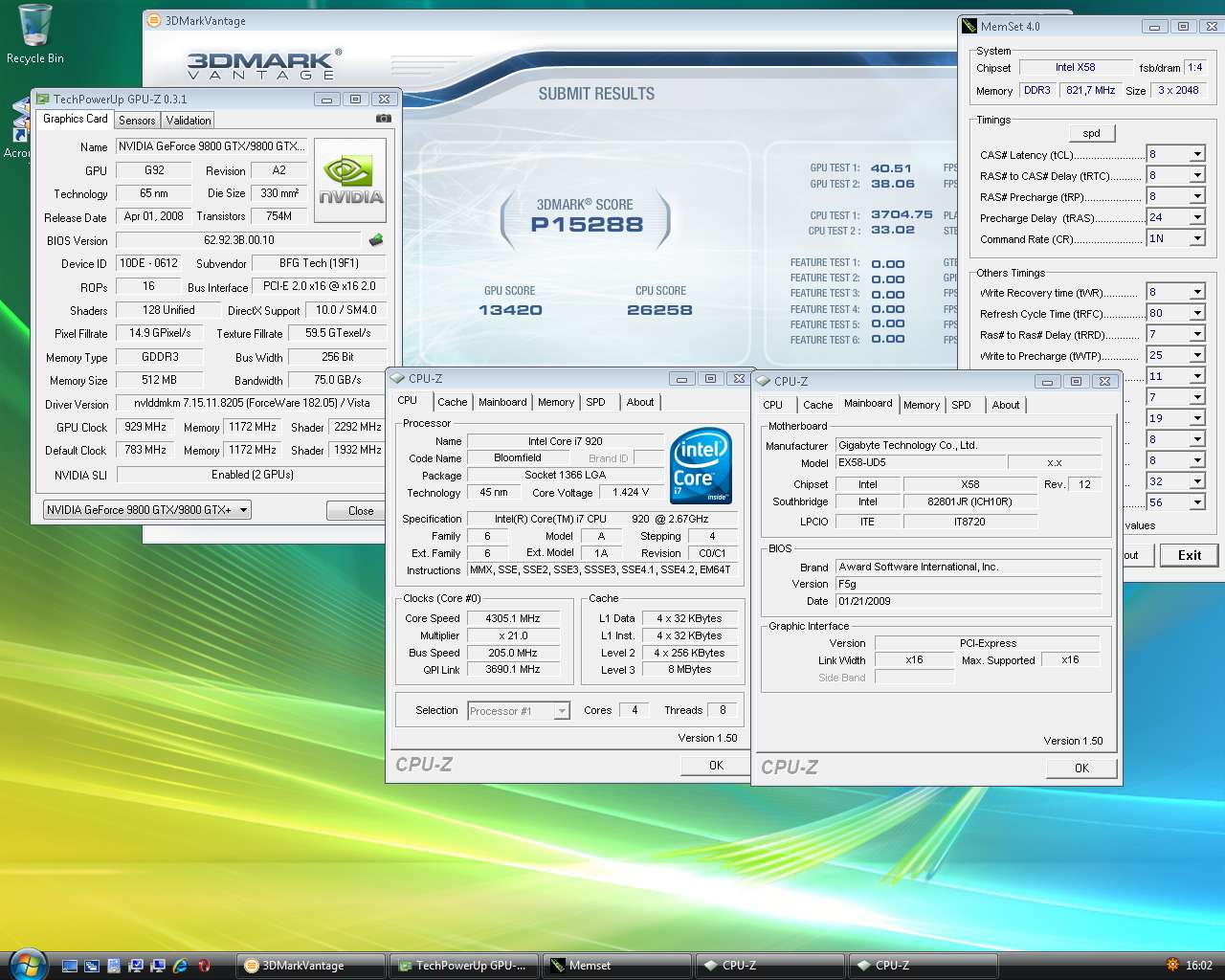
Task: Click Core Voltage 1.424 V value
Action: point(632,493)
